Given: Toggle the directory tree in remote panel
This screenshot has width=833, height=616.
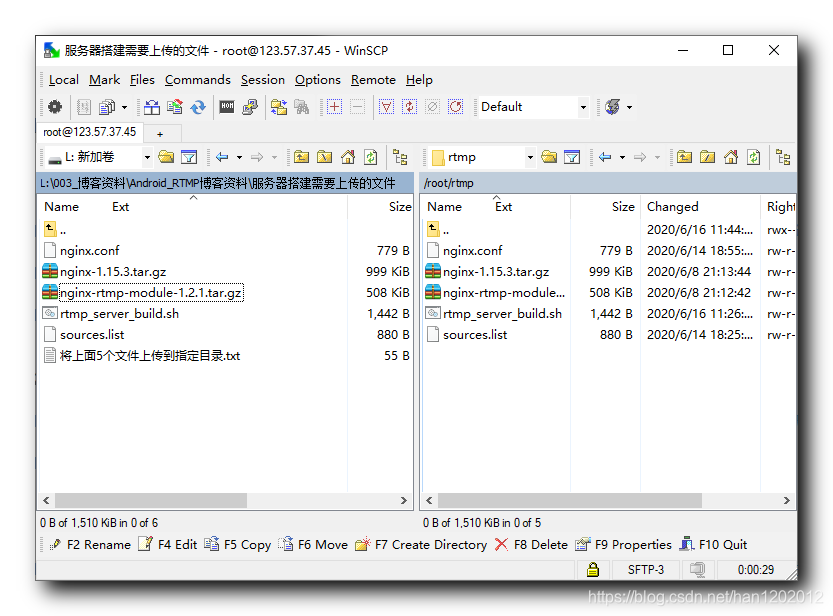Looking at the screenshot, I should [x=783, y=157].
